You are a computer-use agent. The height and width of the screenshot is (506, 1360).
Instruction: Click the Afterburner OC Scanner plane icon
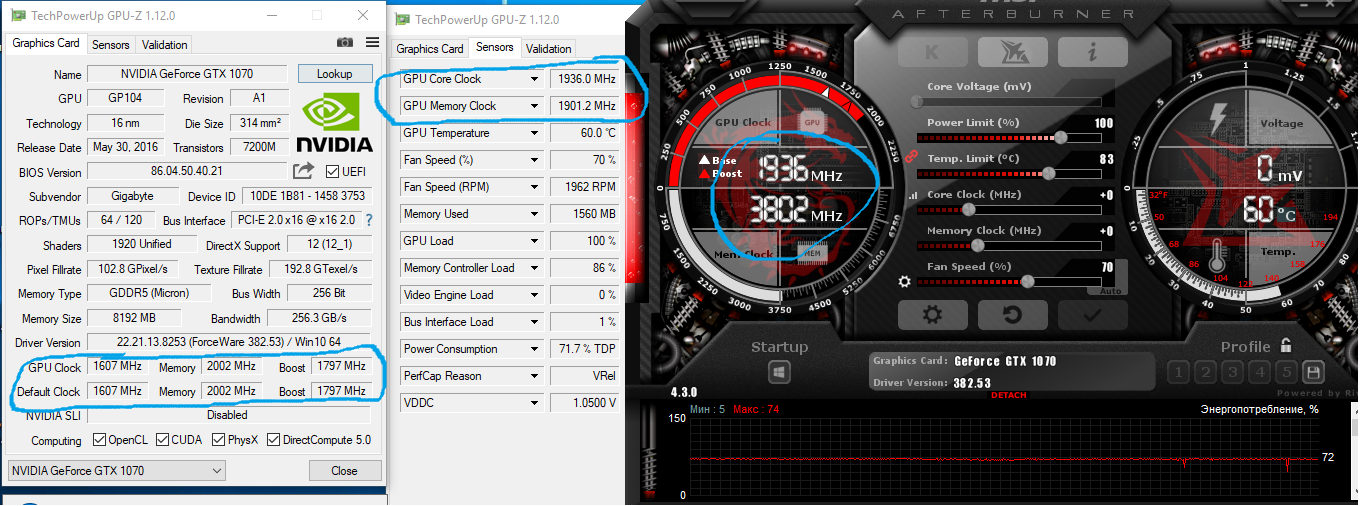pyautogui.click(x=1013, y=53)
